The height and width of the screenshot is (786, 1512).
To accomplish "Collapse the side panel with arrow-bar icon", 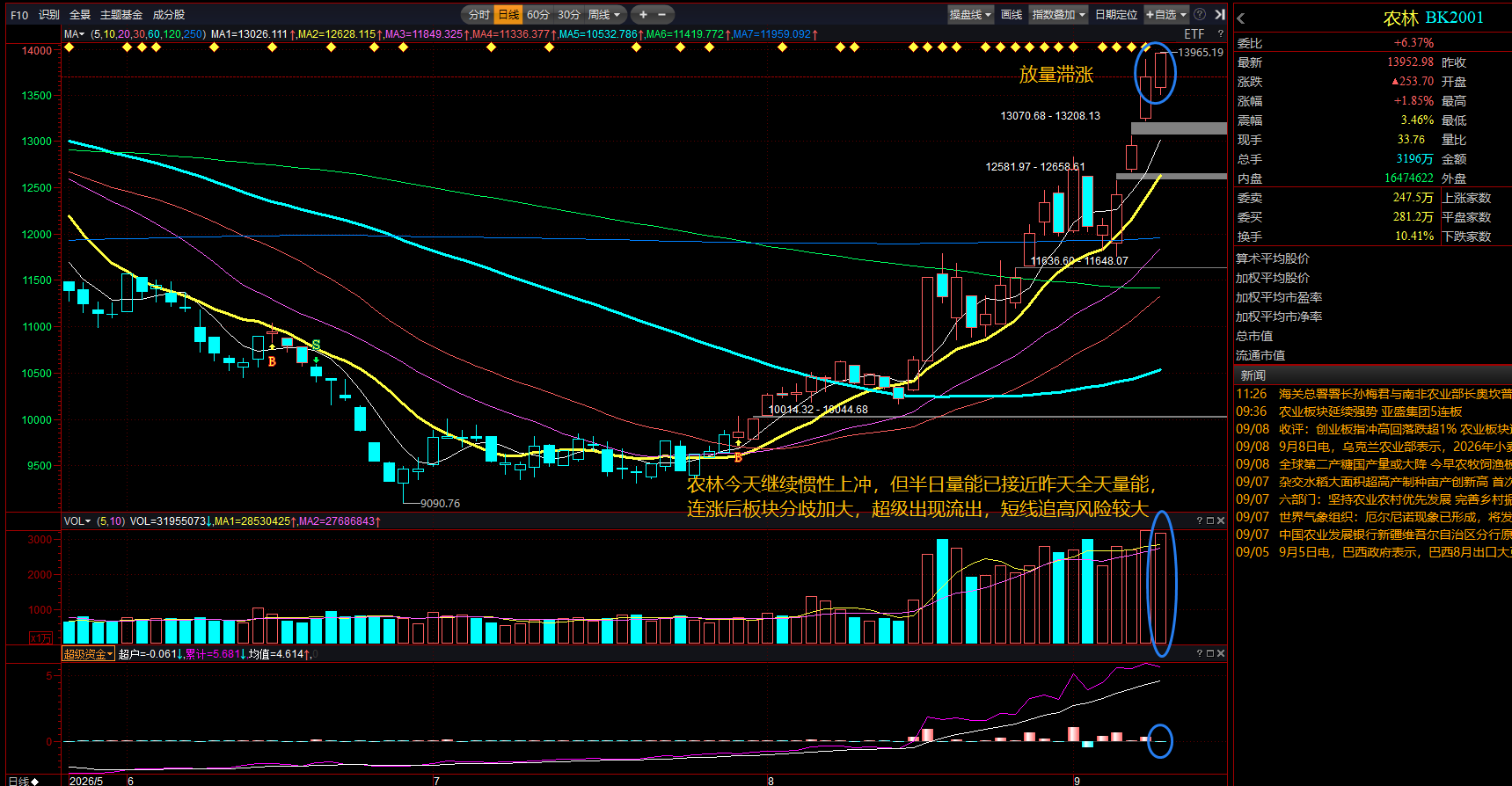I will click(x=1220, y=14).
